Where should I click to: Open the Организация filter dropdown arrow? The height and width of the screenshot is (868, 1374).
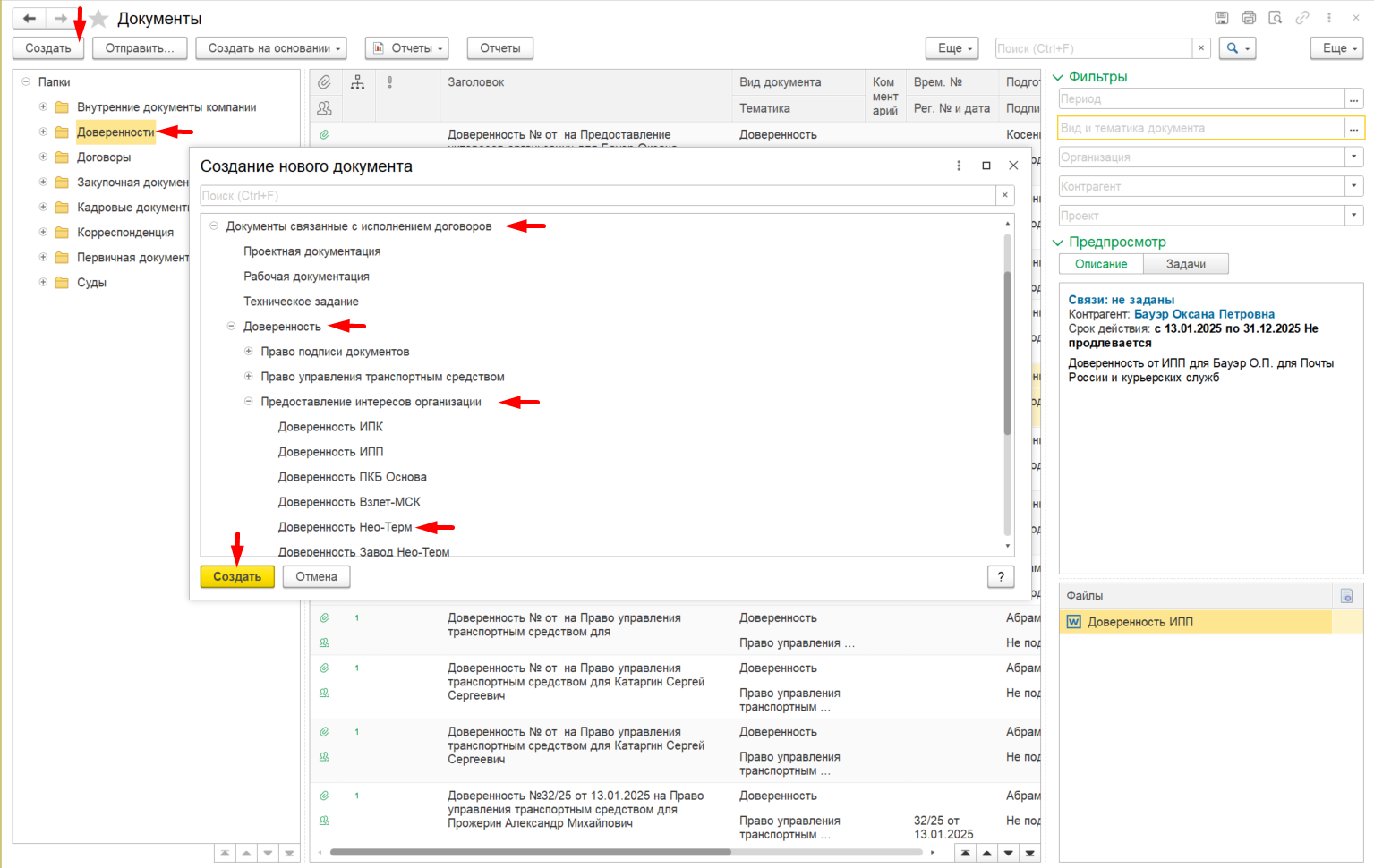(x=1354, y=157)
